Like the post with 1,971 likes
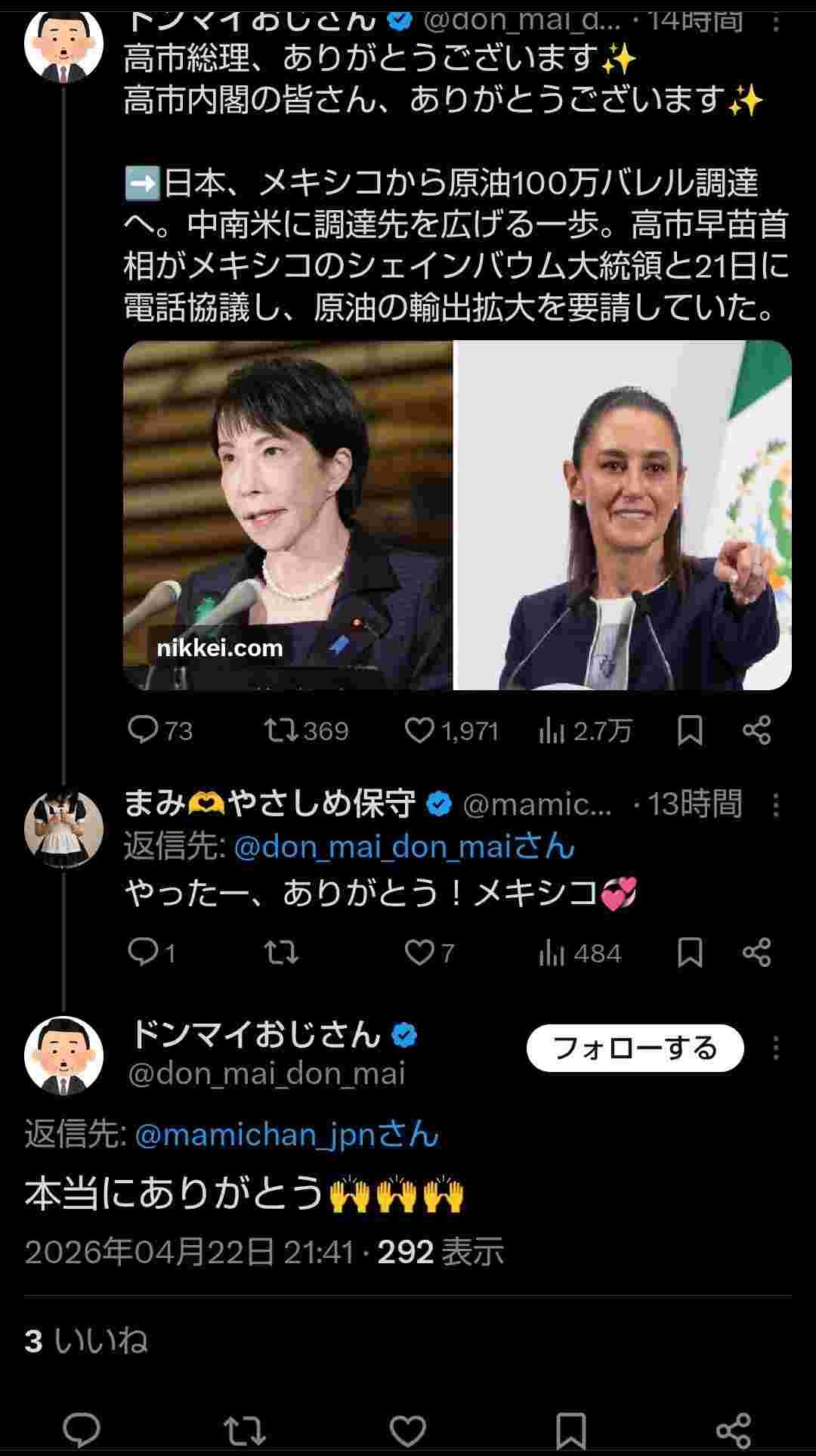Image resolution: width=816 pixels, height=1456 pixels. (419, 730)
